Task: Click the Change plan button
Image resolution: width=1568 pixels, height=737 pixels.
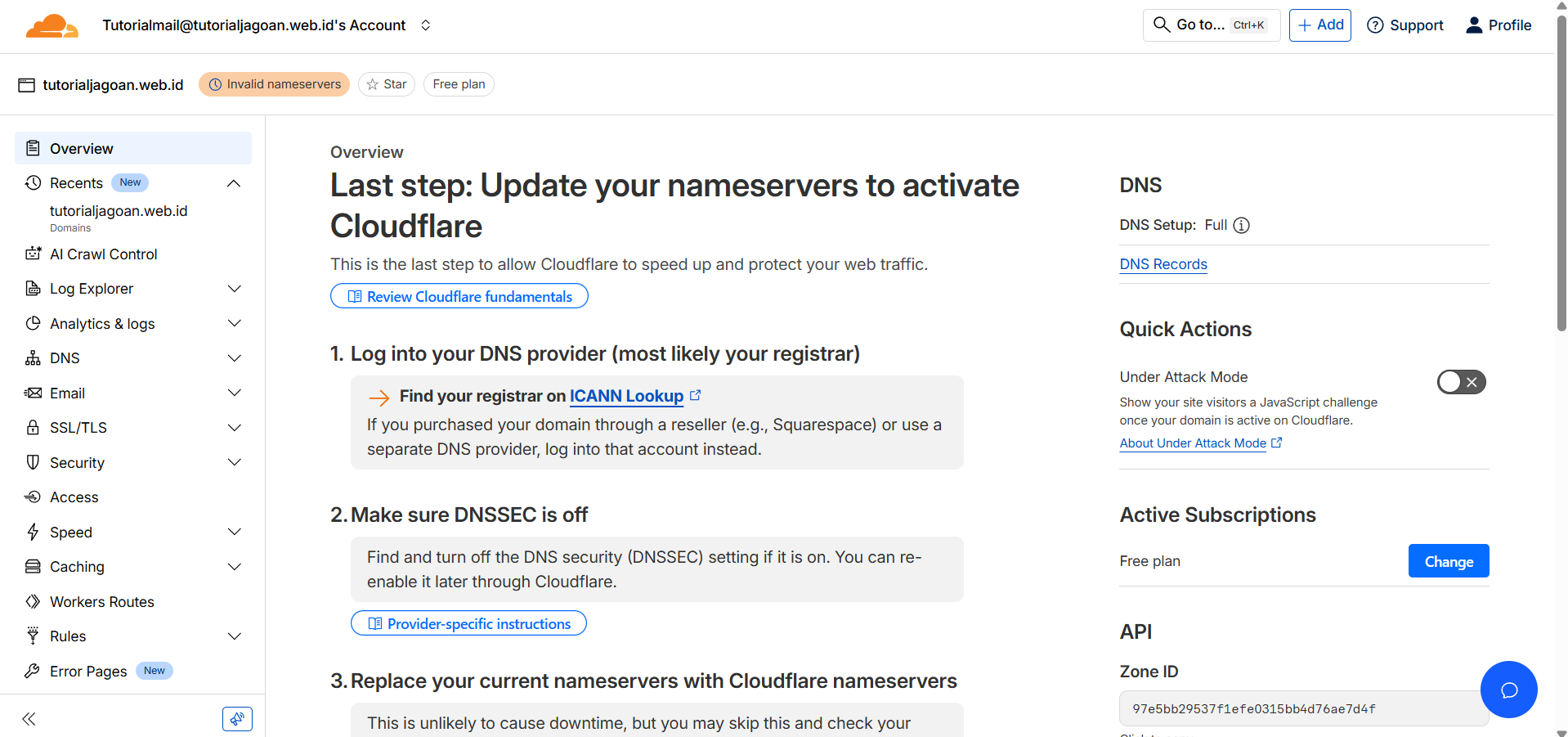Action: (x=1447, y=561)
